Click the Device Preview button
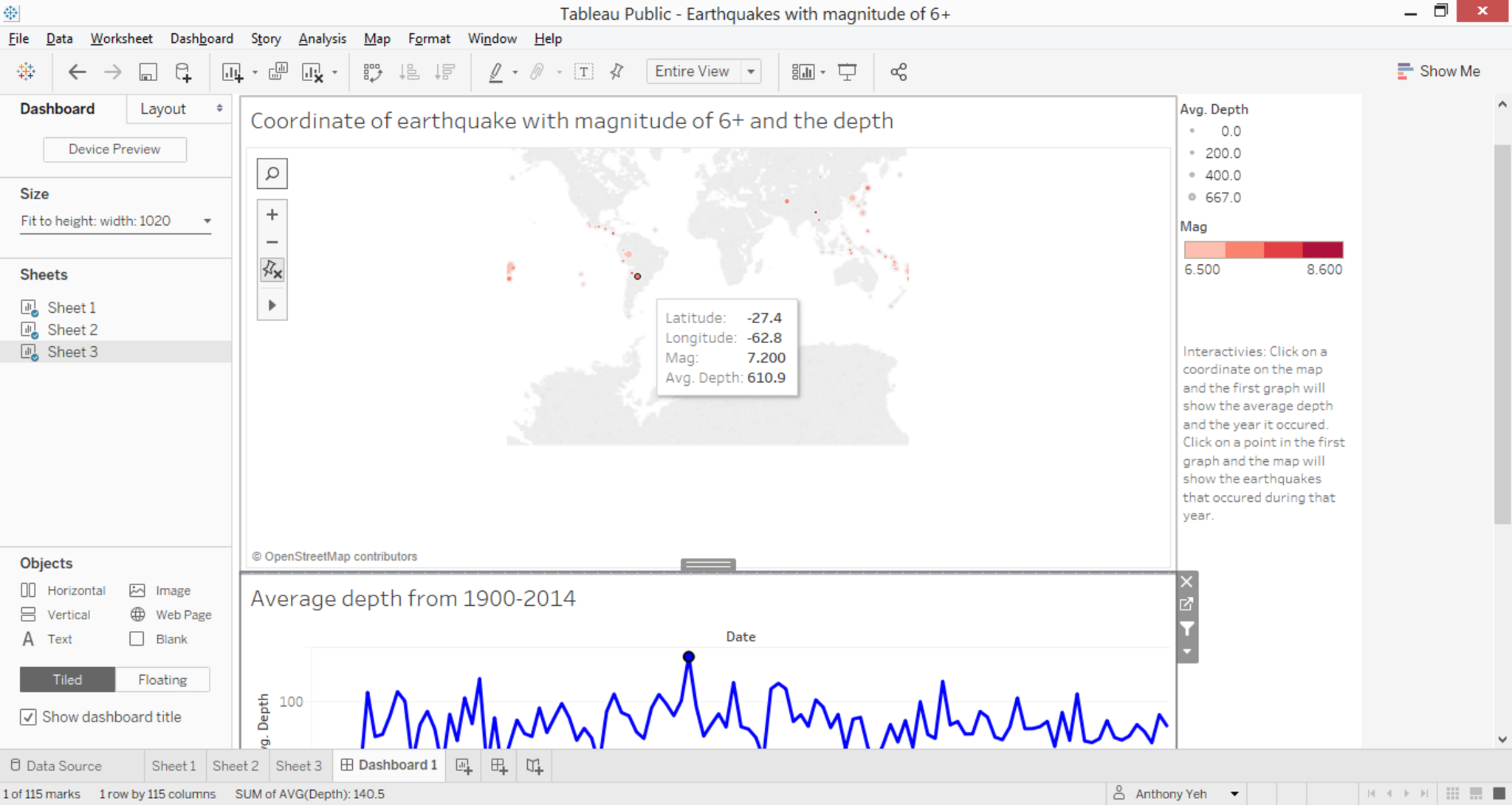Screen dimensions: 1512x805 [x=114, y=149]
